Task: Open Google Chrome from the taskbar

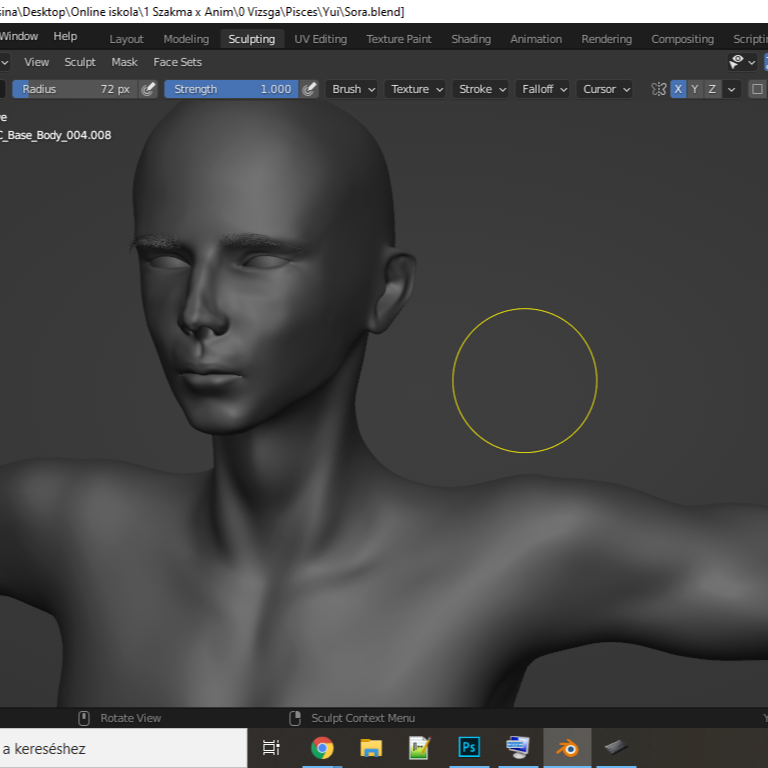Action: [x=322, y=747]
